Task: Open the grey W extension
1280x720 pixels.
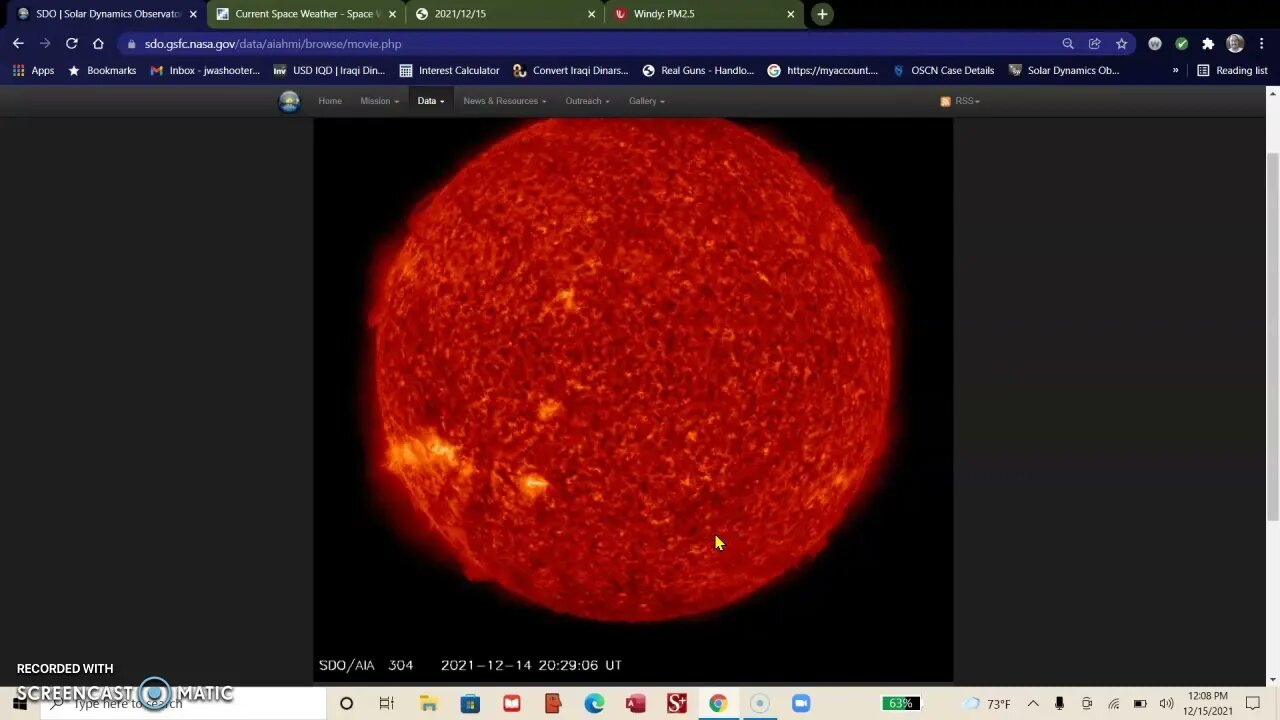Action: click(x=1155, y=44)
